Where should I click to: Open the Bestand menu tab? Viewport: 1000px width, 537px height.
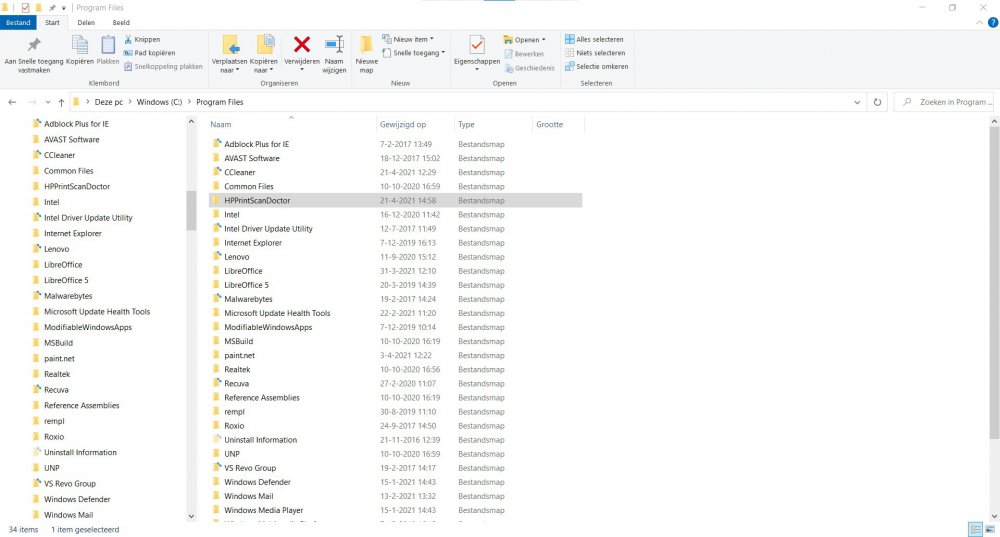18,21
